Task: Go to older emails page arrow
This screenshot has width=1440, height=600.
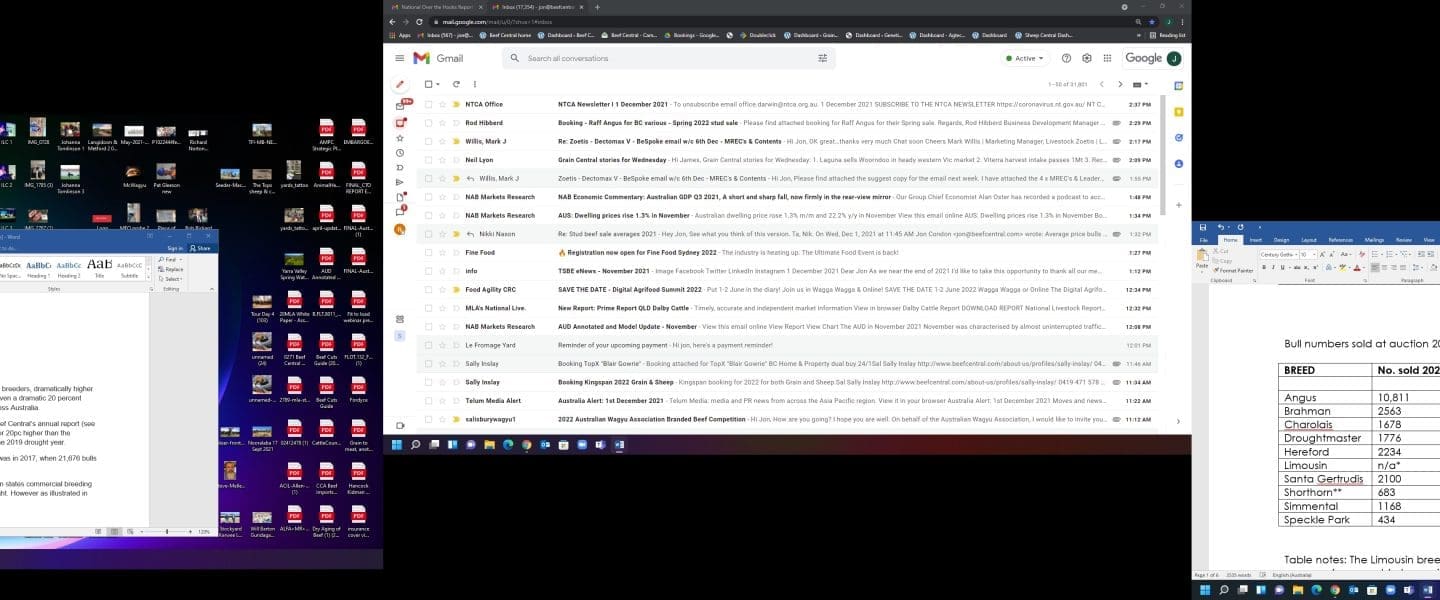Action: coord(1120,84)
